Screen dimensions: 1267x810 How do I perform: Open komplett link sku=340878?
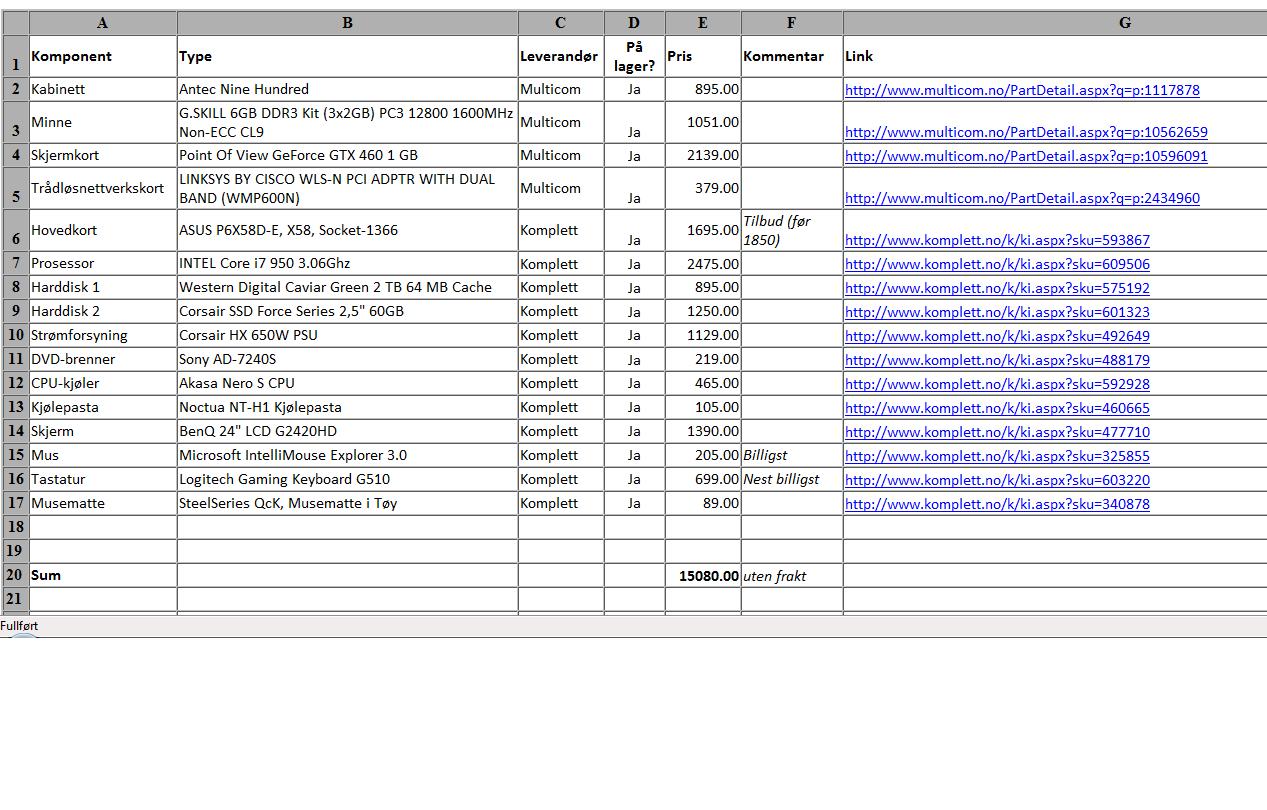coord(997,504)
